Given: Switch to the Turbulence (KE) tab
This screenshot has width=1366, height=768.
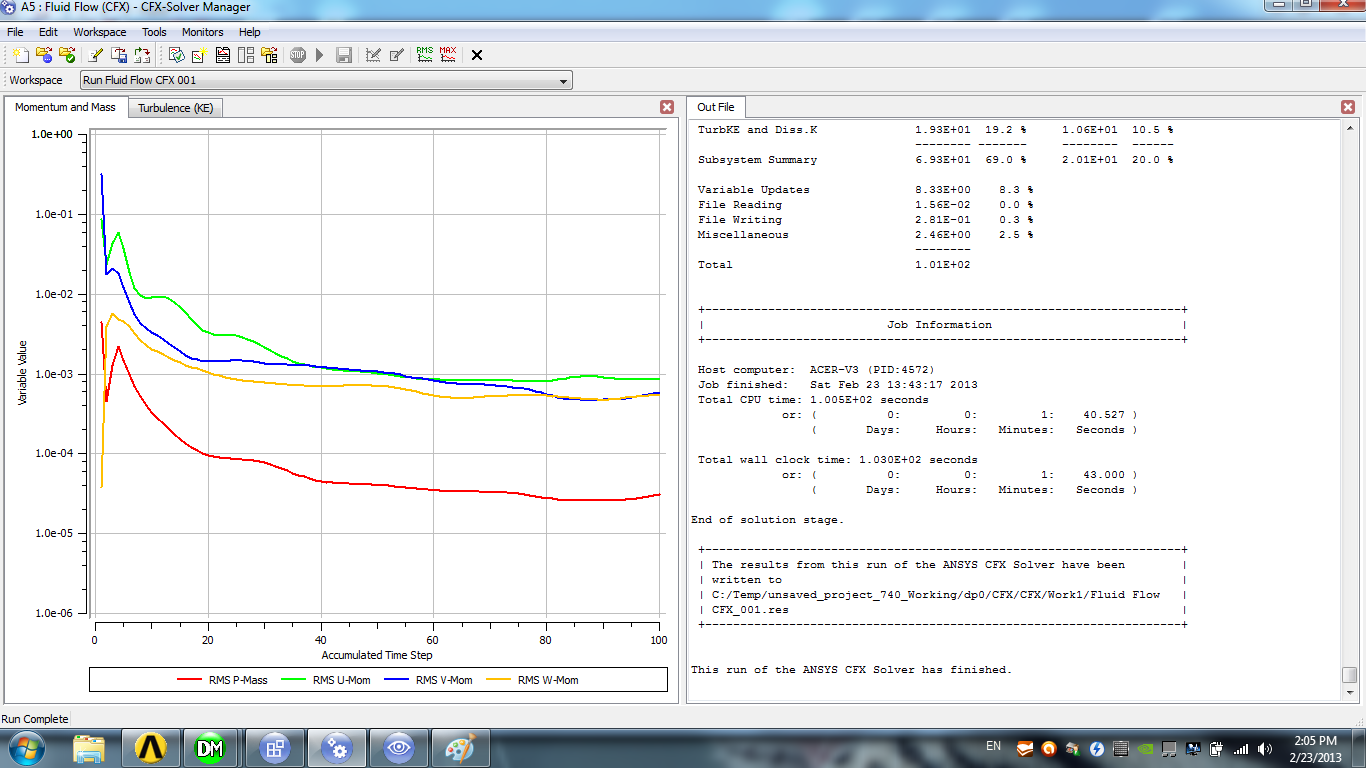Looking at the screenshot, I should click(x=175, y=108).
